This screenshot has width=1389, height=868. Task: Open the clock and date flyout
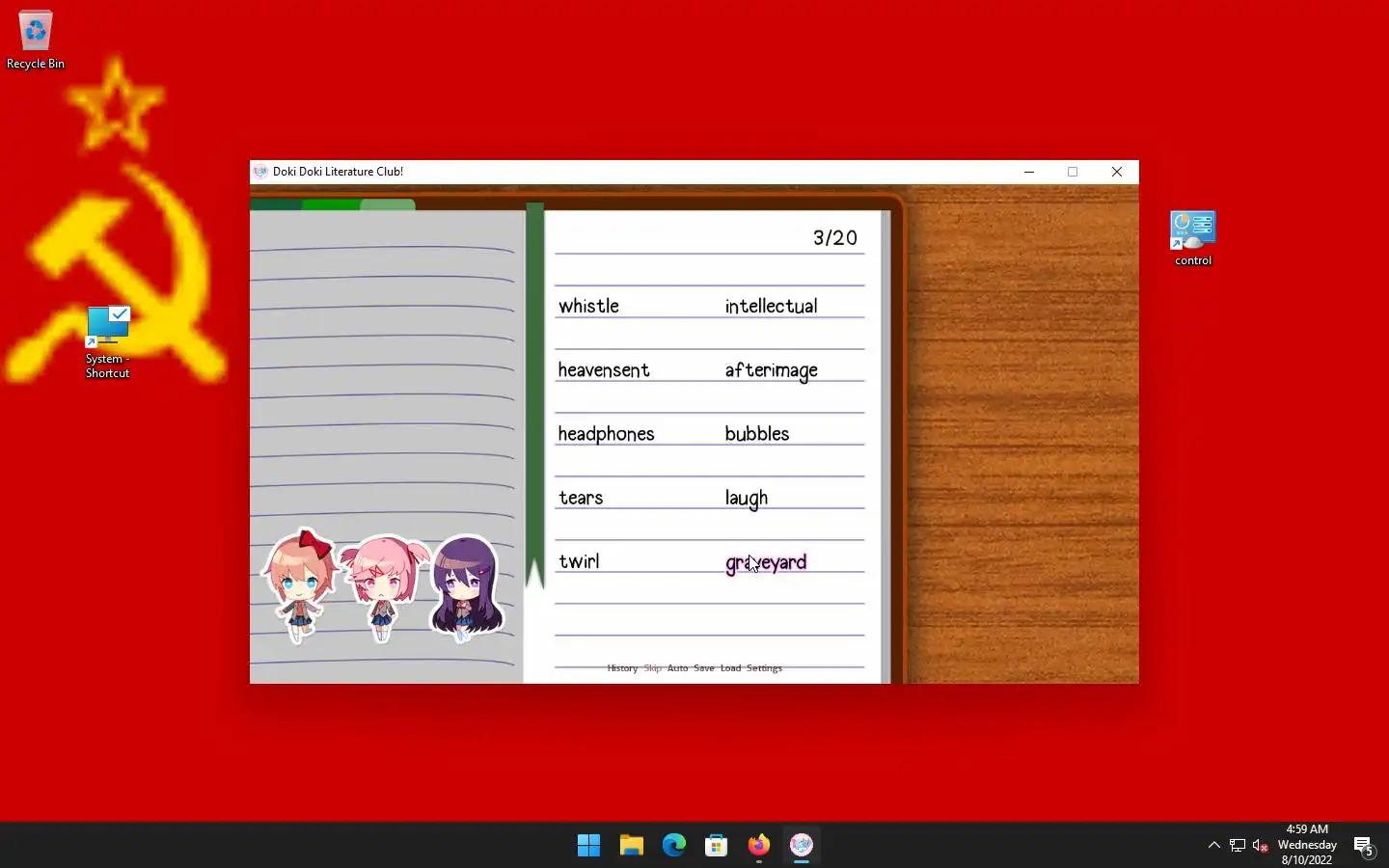pos(1307,845)
